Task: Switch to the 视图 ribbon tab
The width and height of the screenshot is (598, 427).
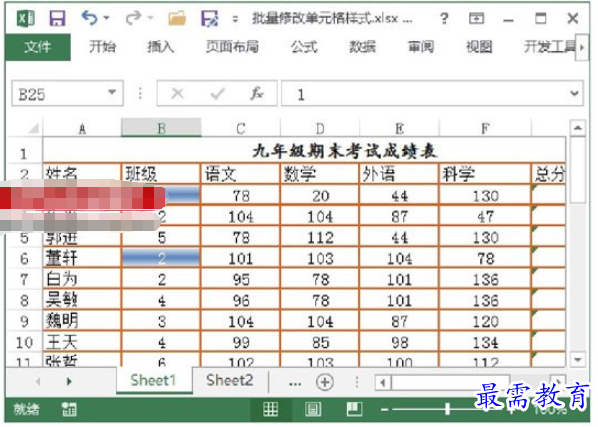Action: click(x=479, y=47)
